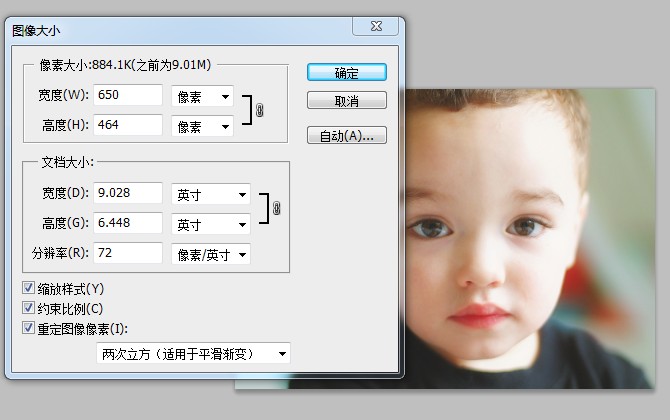Click the child portrait image on canvas

point(529,238)
